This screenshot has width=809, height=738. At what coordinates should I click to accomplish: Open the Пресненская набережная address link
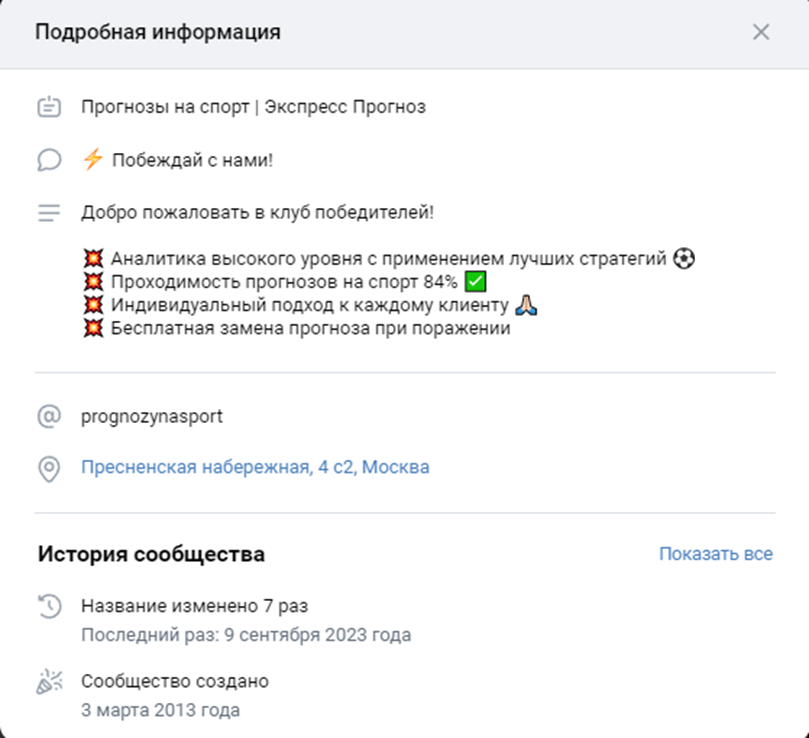[255, 466]
